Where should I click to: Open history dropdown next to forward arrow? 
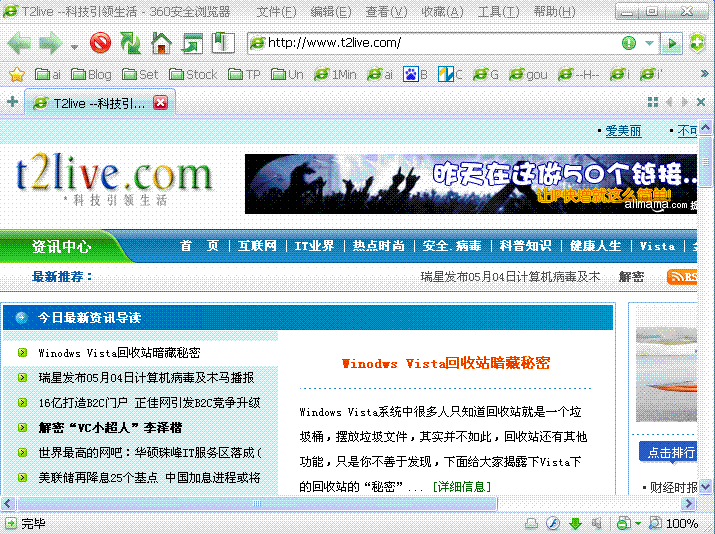pos(74,47)
